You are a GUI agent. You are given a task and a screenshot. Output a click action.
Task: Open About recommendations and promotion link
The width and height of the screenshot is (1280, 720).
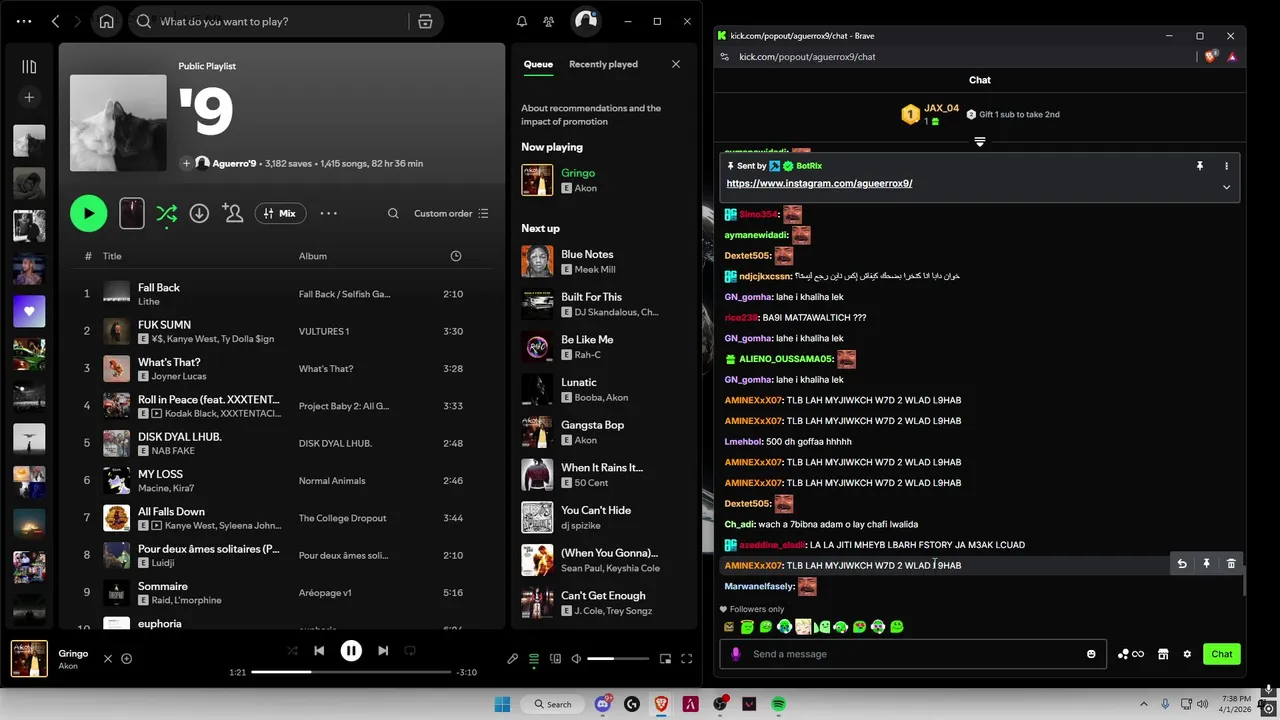point(591,114)
